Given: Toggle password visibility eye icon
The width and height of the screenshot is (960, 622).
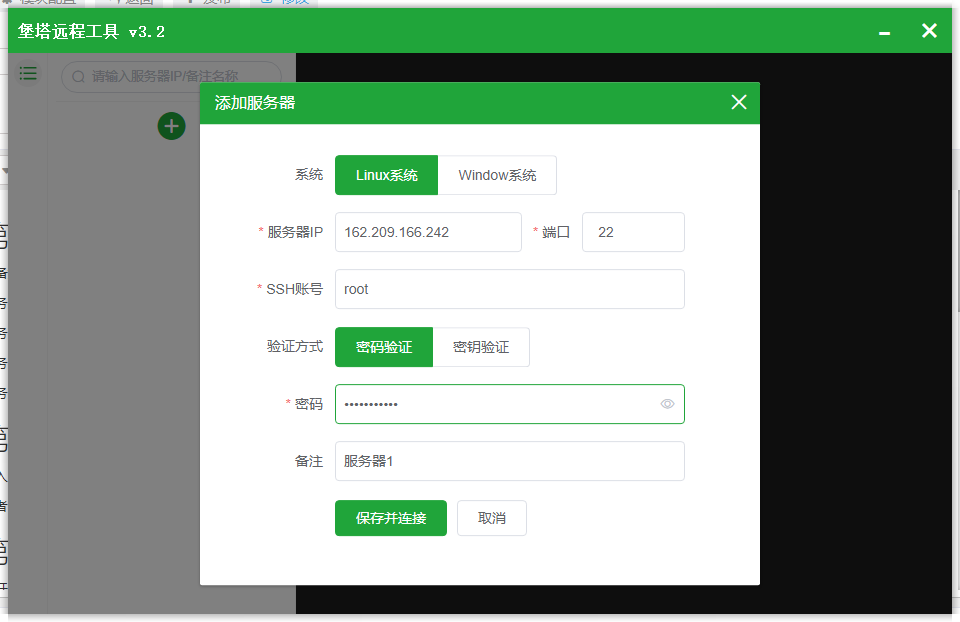Looking at the screenshot, I should [667, 404].
